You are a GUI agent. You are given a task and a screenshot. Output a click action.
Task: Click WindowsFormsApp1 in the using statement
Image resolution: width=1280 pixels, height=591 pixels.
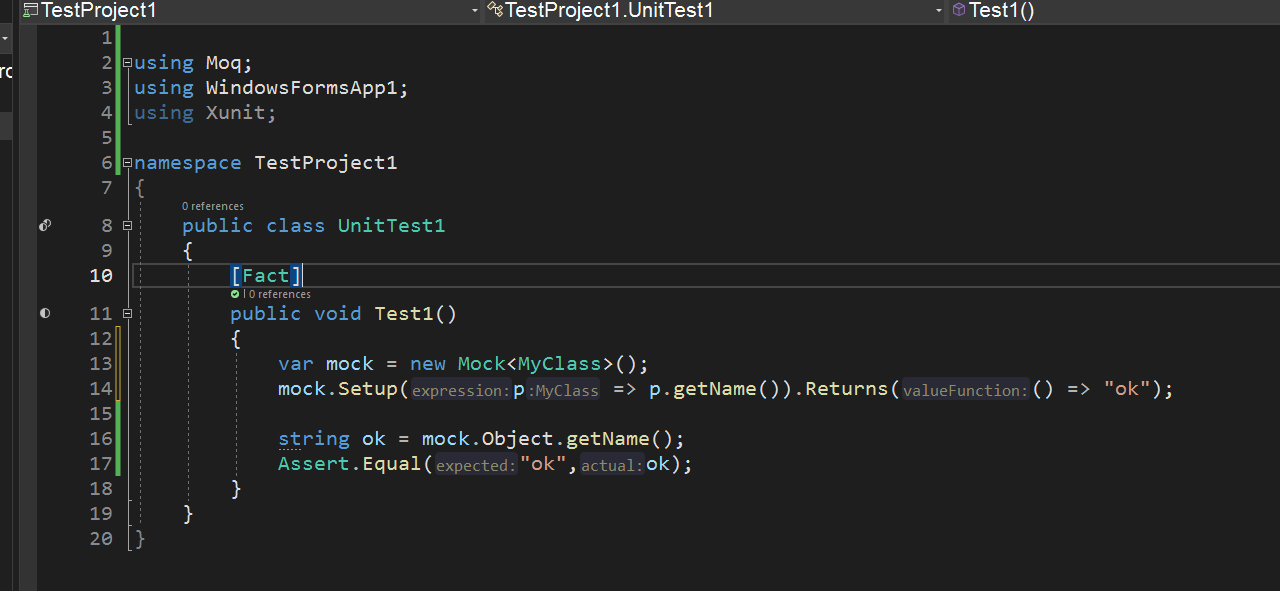tap(302, 88)
